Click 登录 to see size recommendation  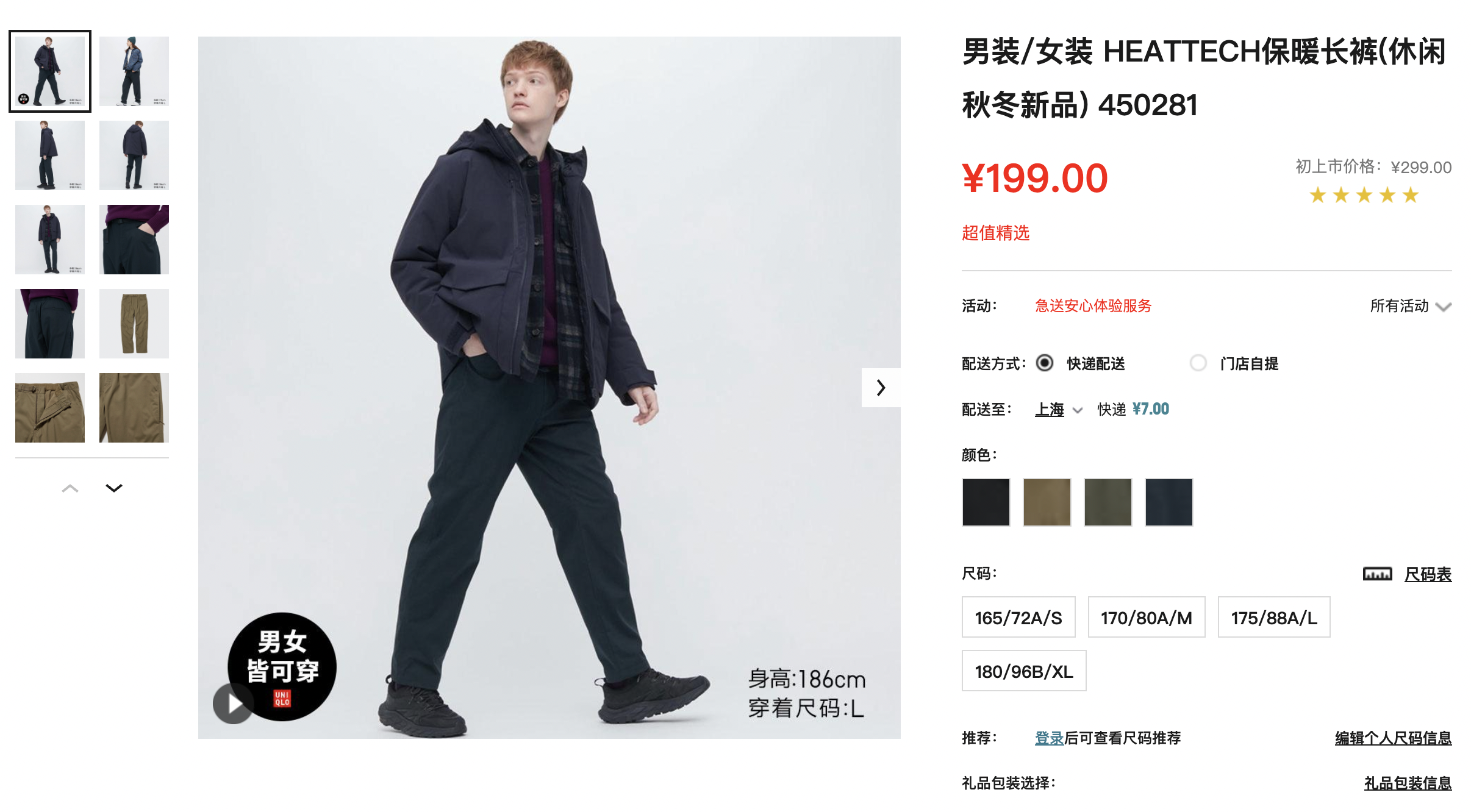coord(1049,738)
